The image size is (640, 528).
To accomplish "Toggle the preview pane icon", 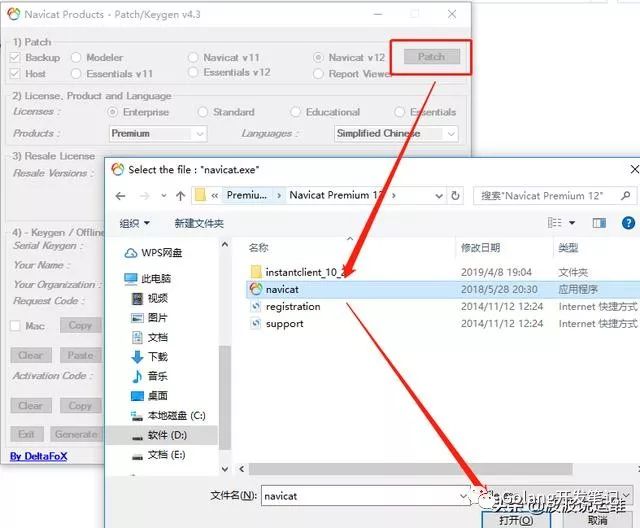I will (599, 223).
